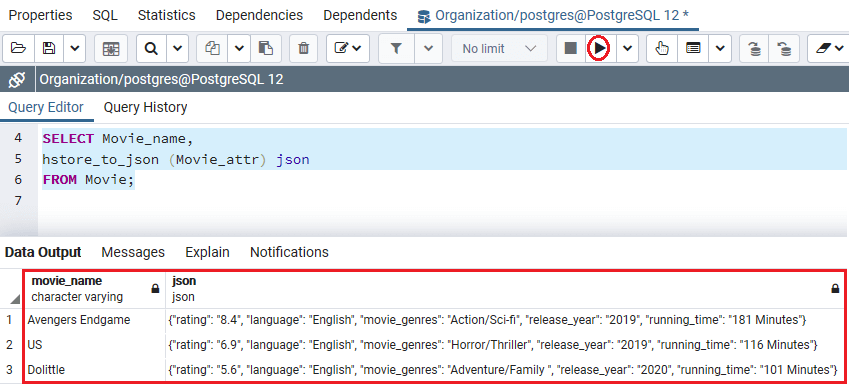The height and width of the screenshot is (386, 849).
Task: Select the Organization/postgres@PostgreSQL 12 query tab
Action: pos(553,15)
